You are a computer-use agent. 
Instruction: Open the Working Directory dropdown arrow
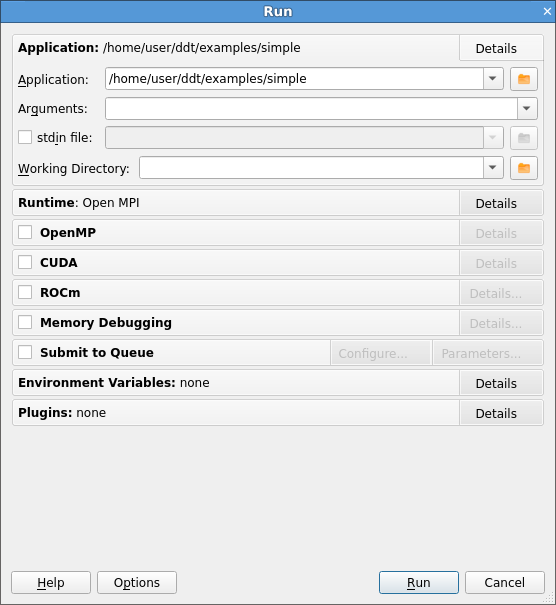pyautogui.click(x=493, y=167)
